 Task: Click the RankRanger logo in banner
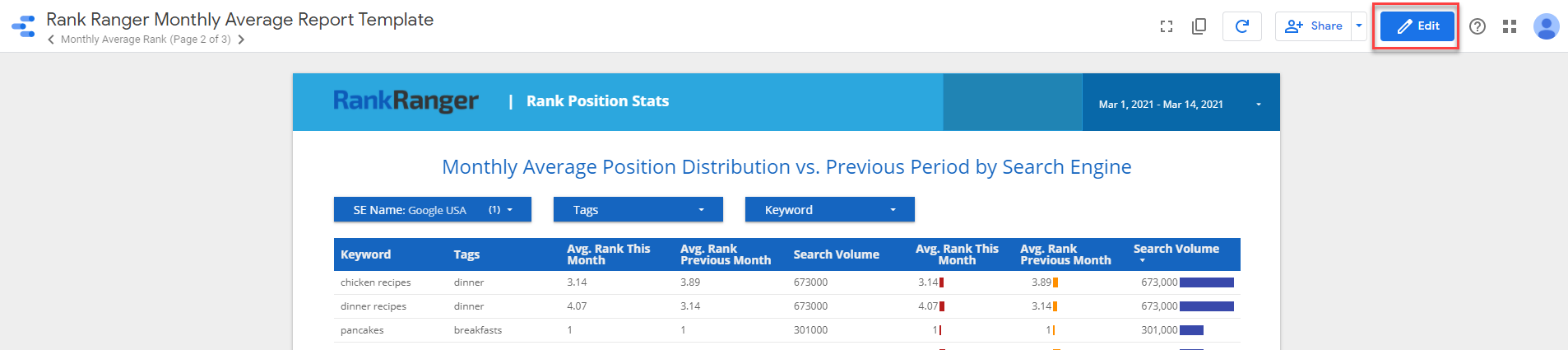(405, 100)
